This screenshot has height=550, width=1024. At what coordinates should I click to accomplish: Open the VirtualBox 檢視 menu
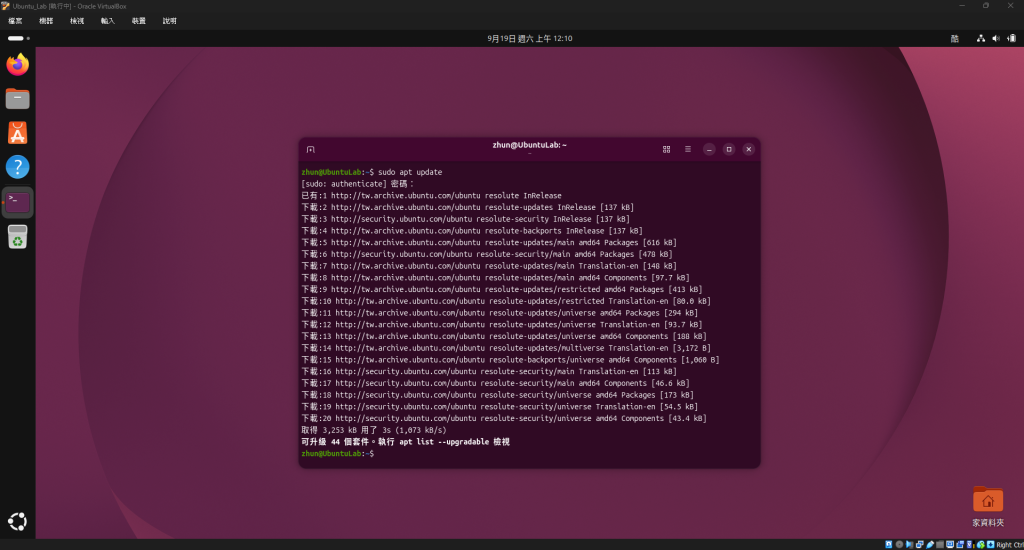[77, 21]
